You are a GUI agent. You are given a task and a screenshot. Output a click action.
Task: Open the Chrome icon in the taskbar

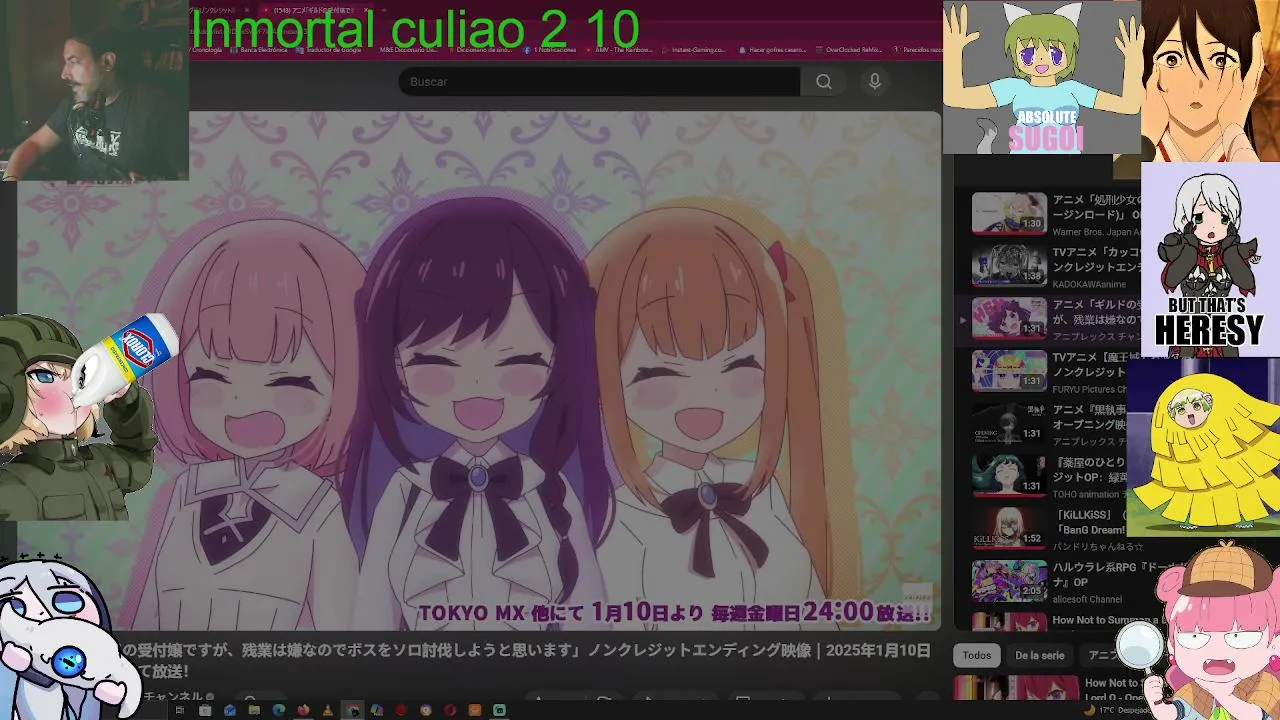coord(352,710)
